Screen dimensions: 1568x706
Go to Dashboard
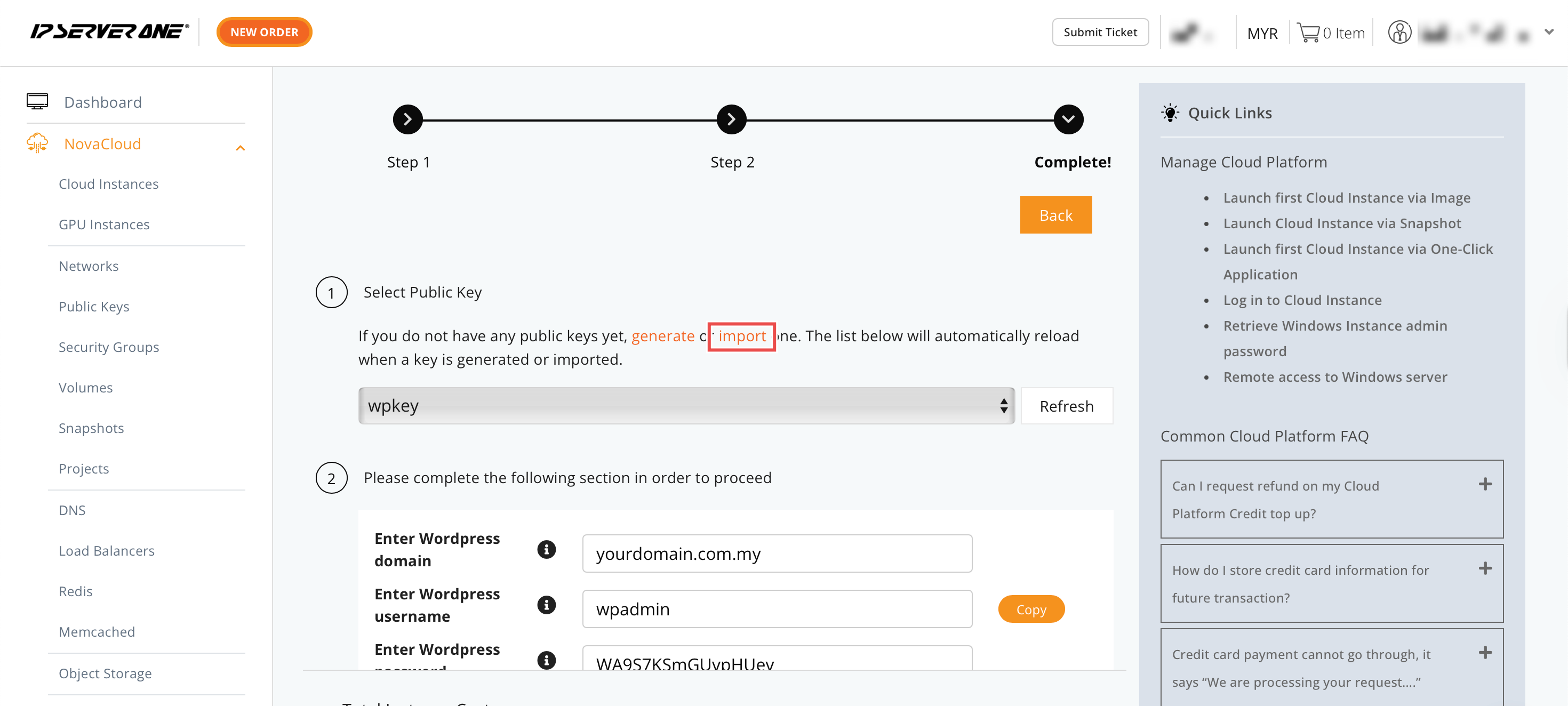[103, 102]
